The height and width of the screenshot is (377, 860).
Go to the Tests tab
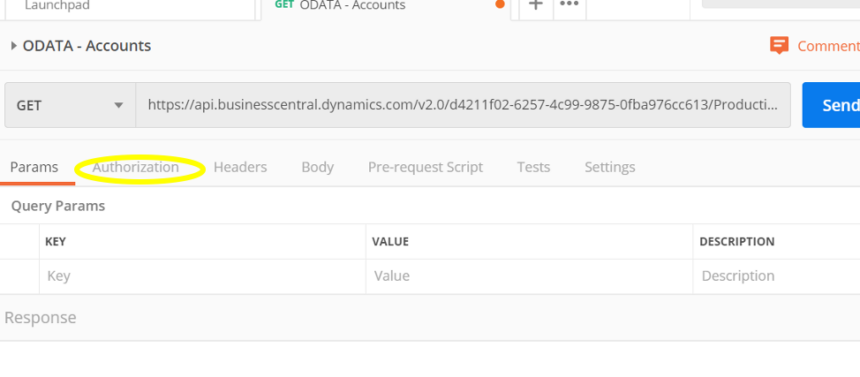pos(534,167)
